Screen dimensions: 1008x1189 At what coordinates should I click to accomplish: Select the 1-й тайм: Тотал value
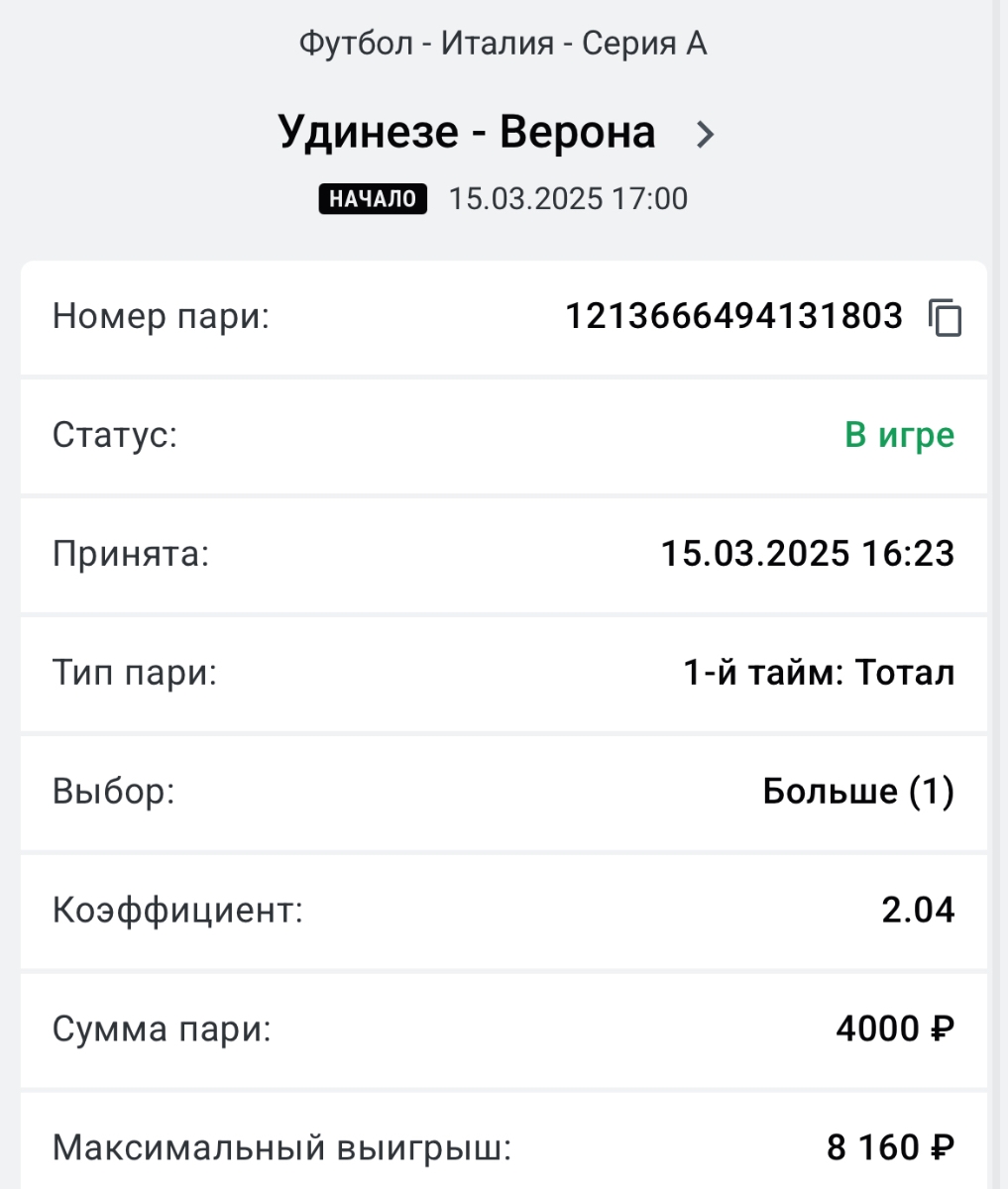[819, 673]
